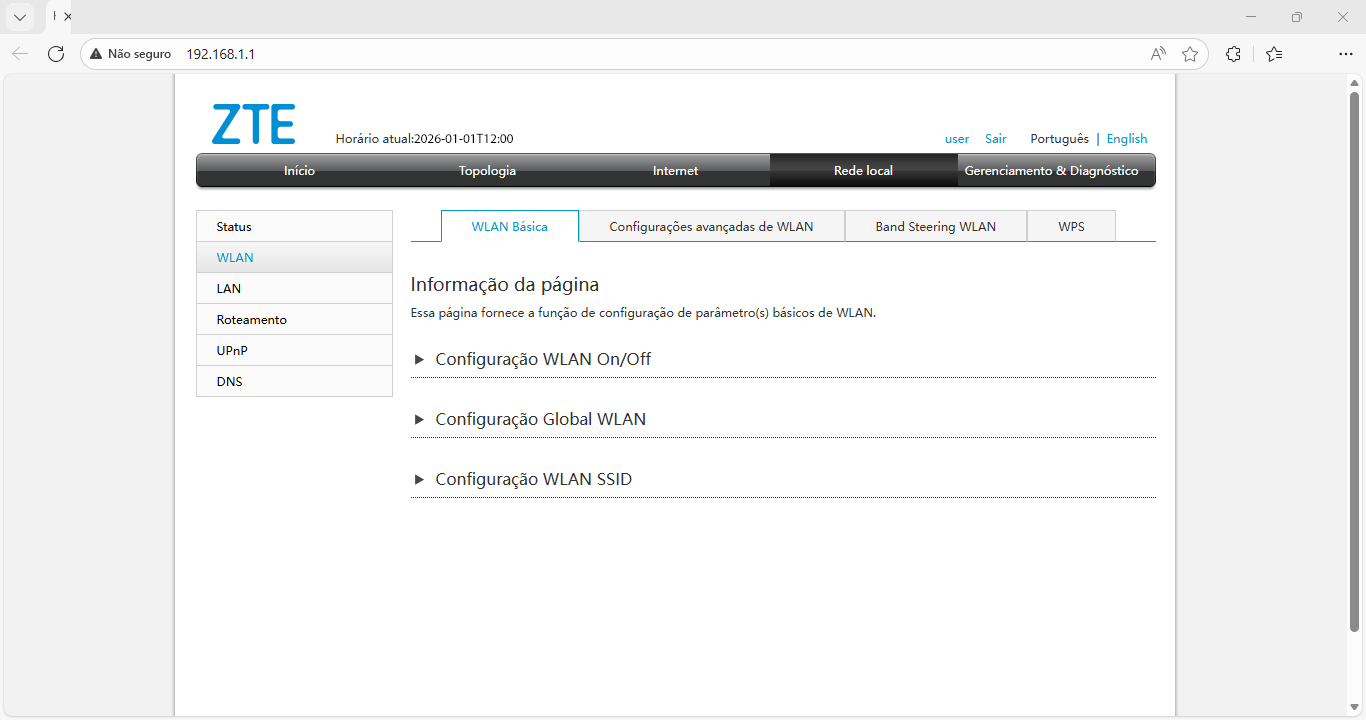
Task: Reload the page with the refresh icon
Action: (56, 54)
